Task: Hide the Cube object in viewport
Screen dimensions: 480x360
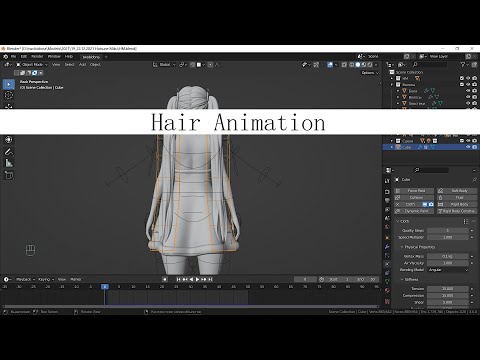Action: pyautogui.click(x=468, y=147)
